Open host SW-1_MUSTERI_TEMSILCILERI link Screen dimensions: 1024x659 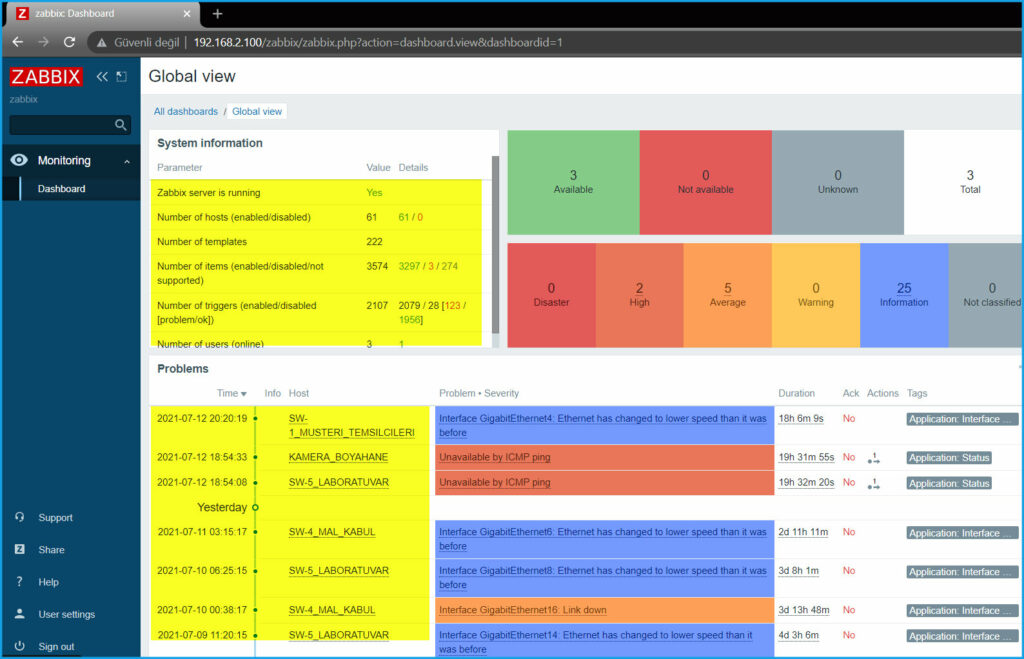[351, 425]
